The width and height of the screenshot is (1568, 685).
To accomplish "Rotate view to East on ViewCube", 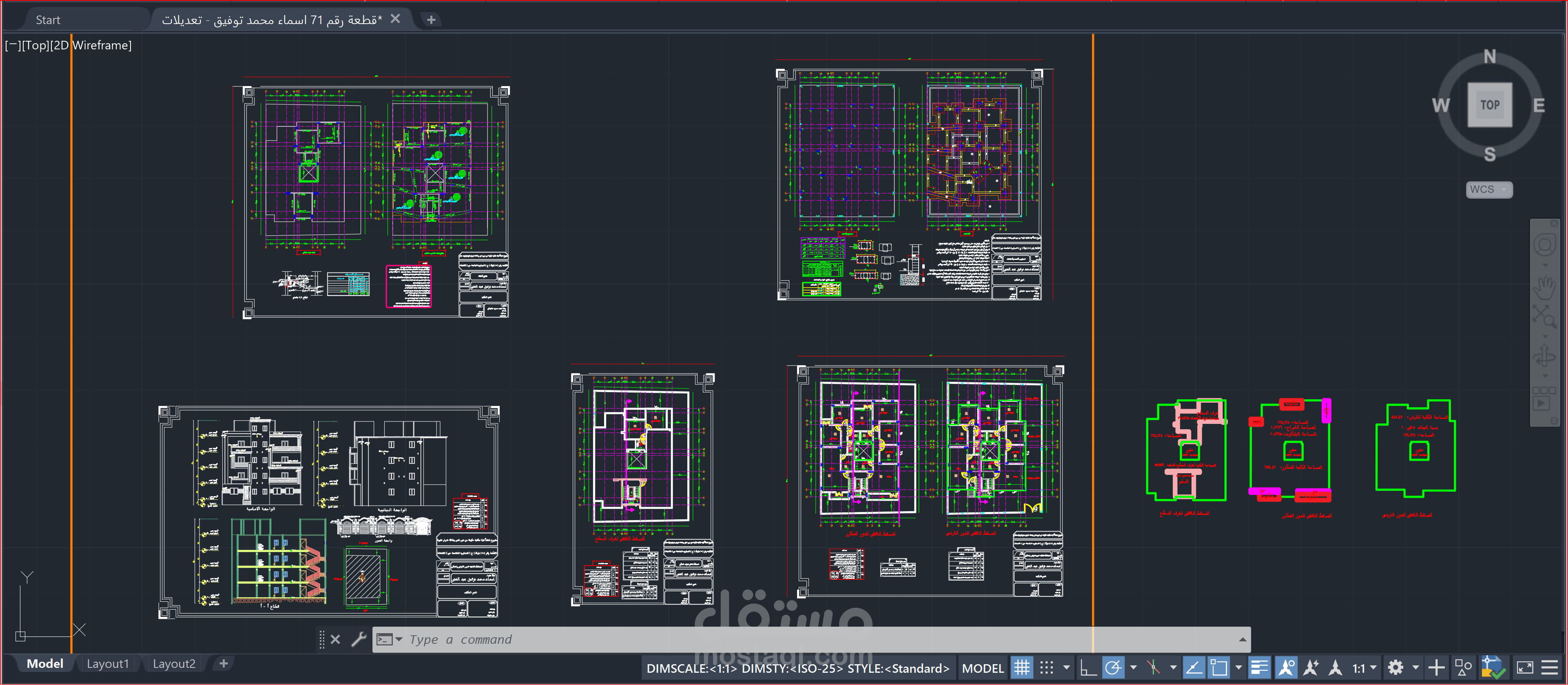I will click(1539, 105).
